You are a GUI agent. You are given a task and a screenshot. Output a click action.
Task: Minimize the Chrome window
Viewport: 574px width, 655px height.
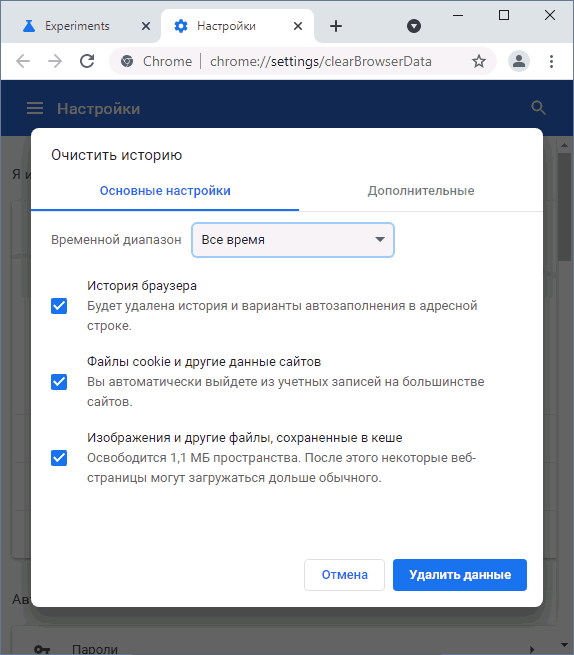(x=458, y=15)
